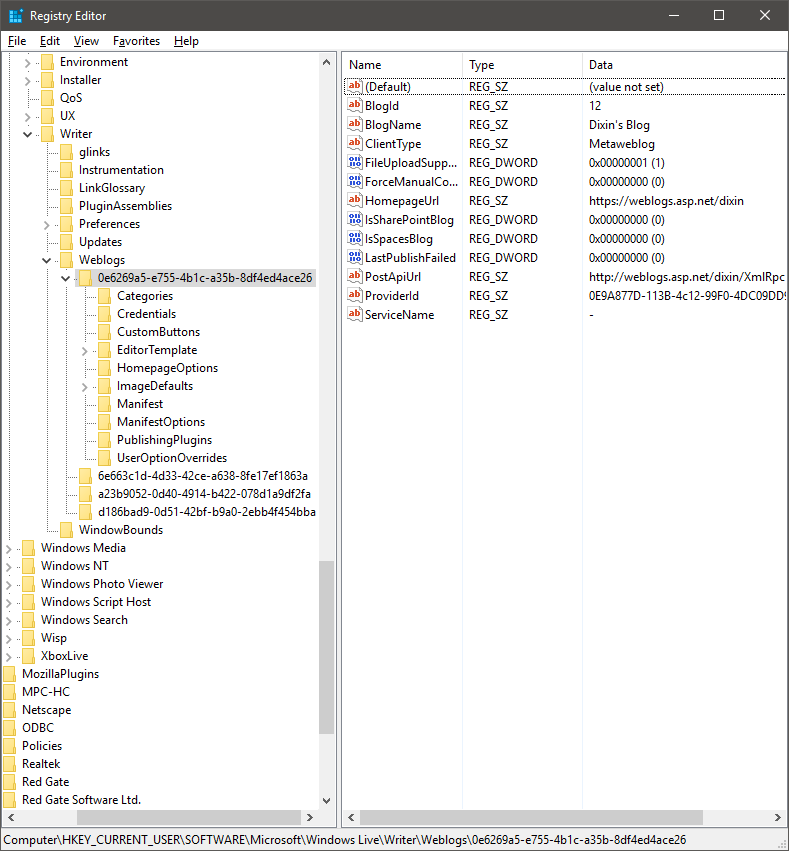This screenshot has height=851, width=789.
Task: Click the Instrumentation folder icon
Action: pos(66,170)
